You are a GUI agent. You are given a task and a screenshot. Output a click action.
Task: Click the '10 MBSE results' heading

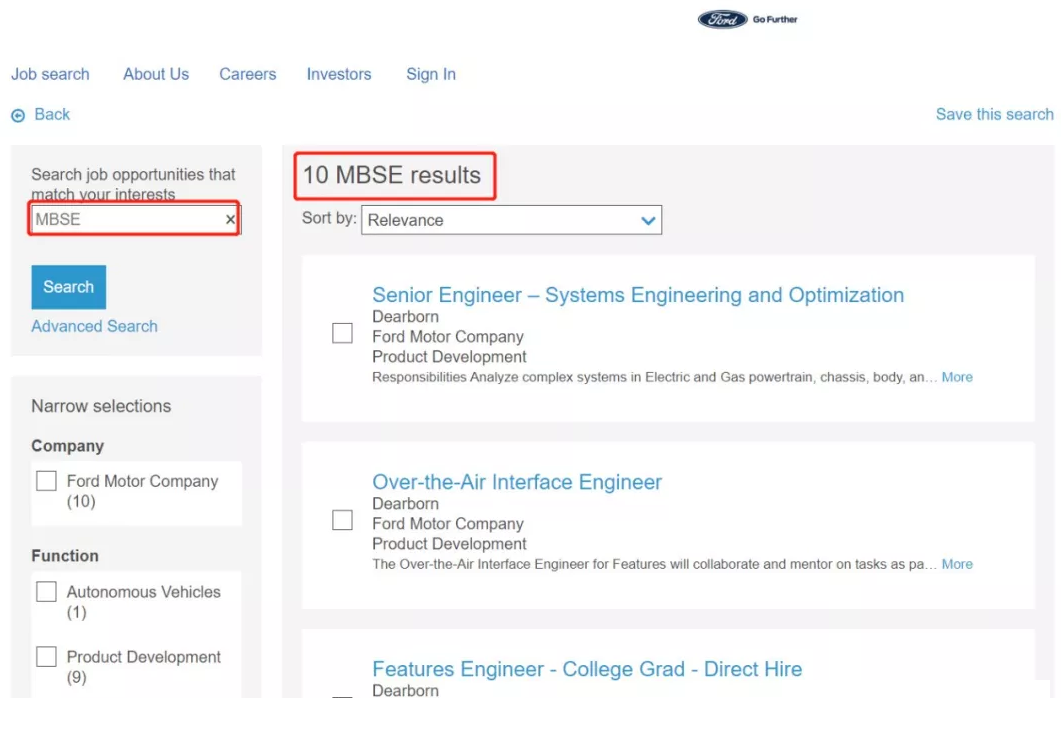click(391, 175)
